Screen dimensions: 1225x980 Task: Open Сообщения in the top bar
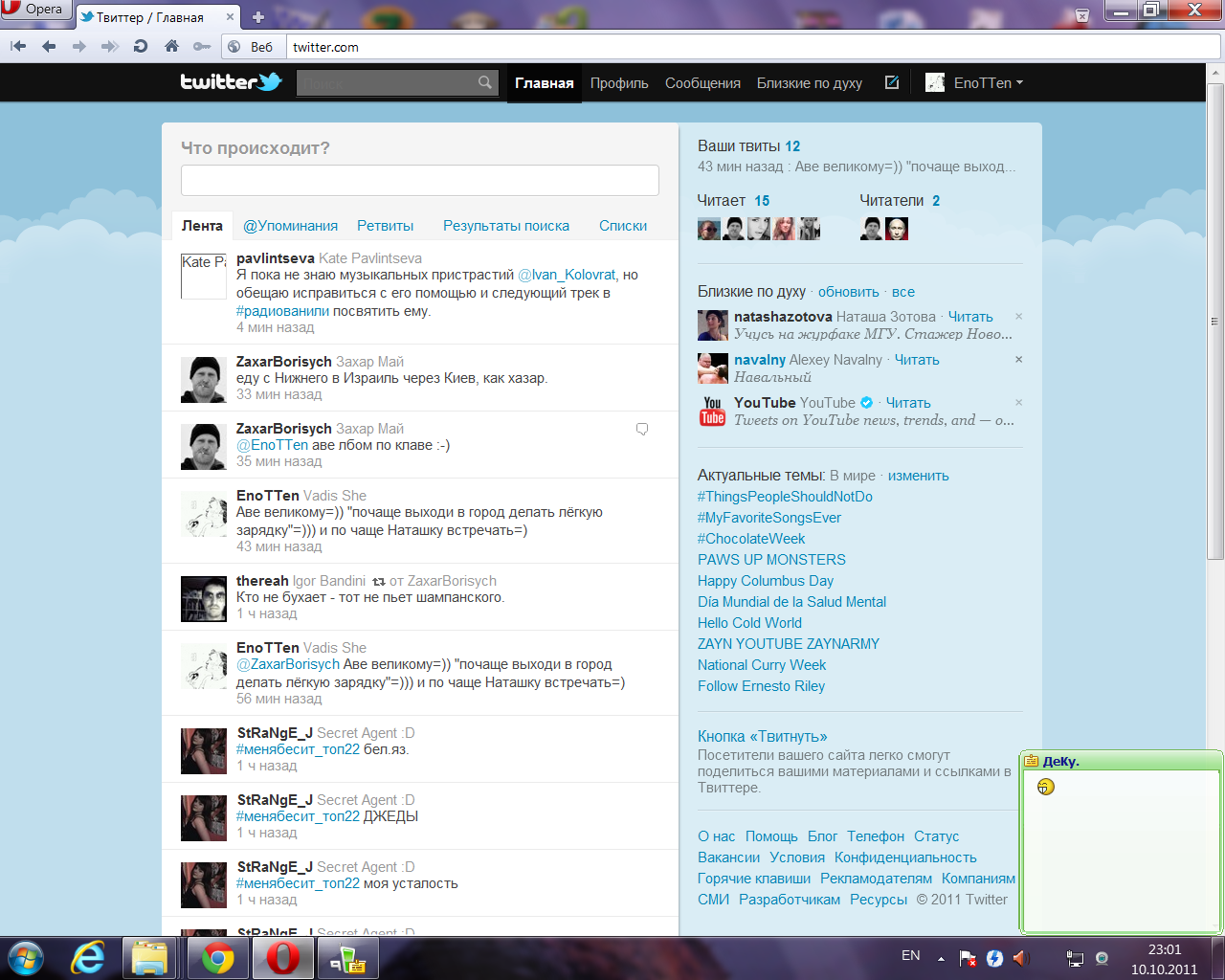702,82
